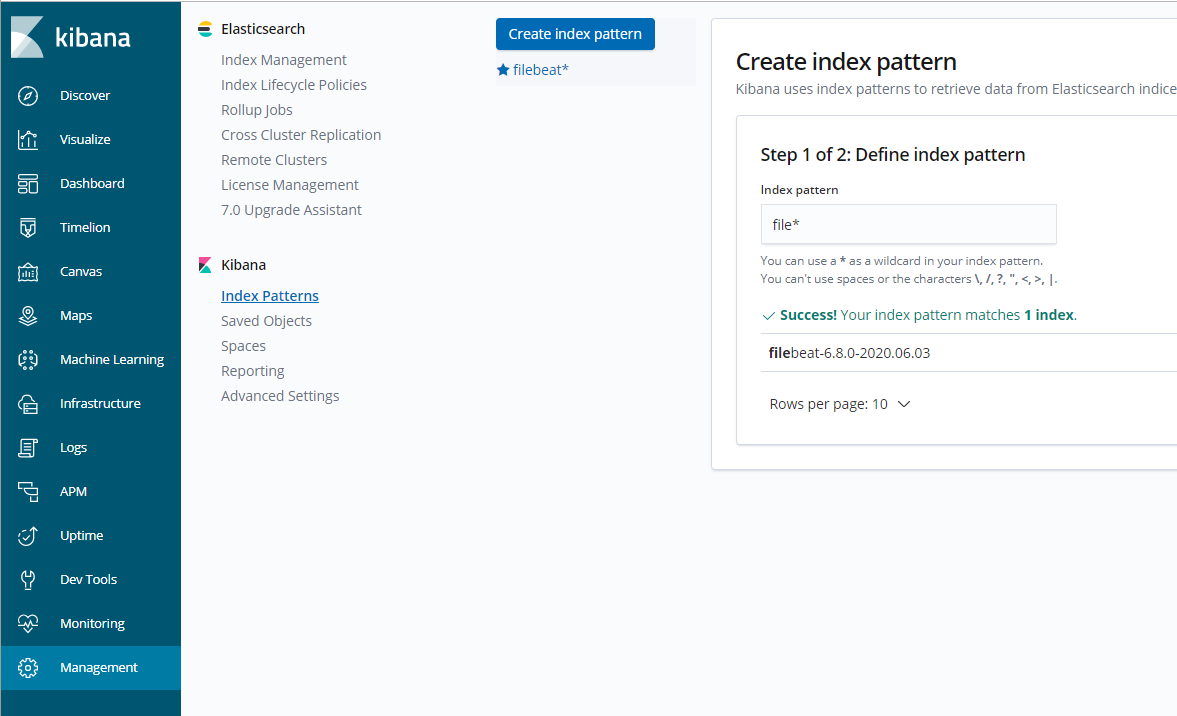Open Index Management section

(284, 60)
